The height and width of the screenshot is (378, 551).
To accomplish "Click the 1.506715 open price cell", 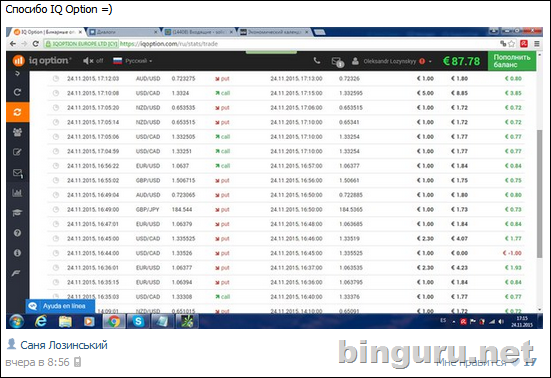I will pyautogui.click(x=183, y=180).
